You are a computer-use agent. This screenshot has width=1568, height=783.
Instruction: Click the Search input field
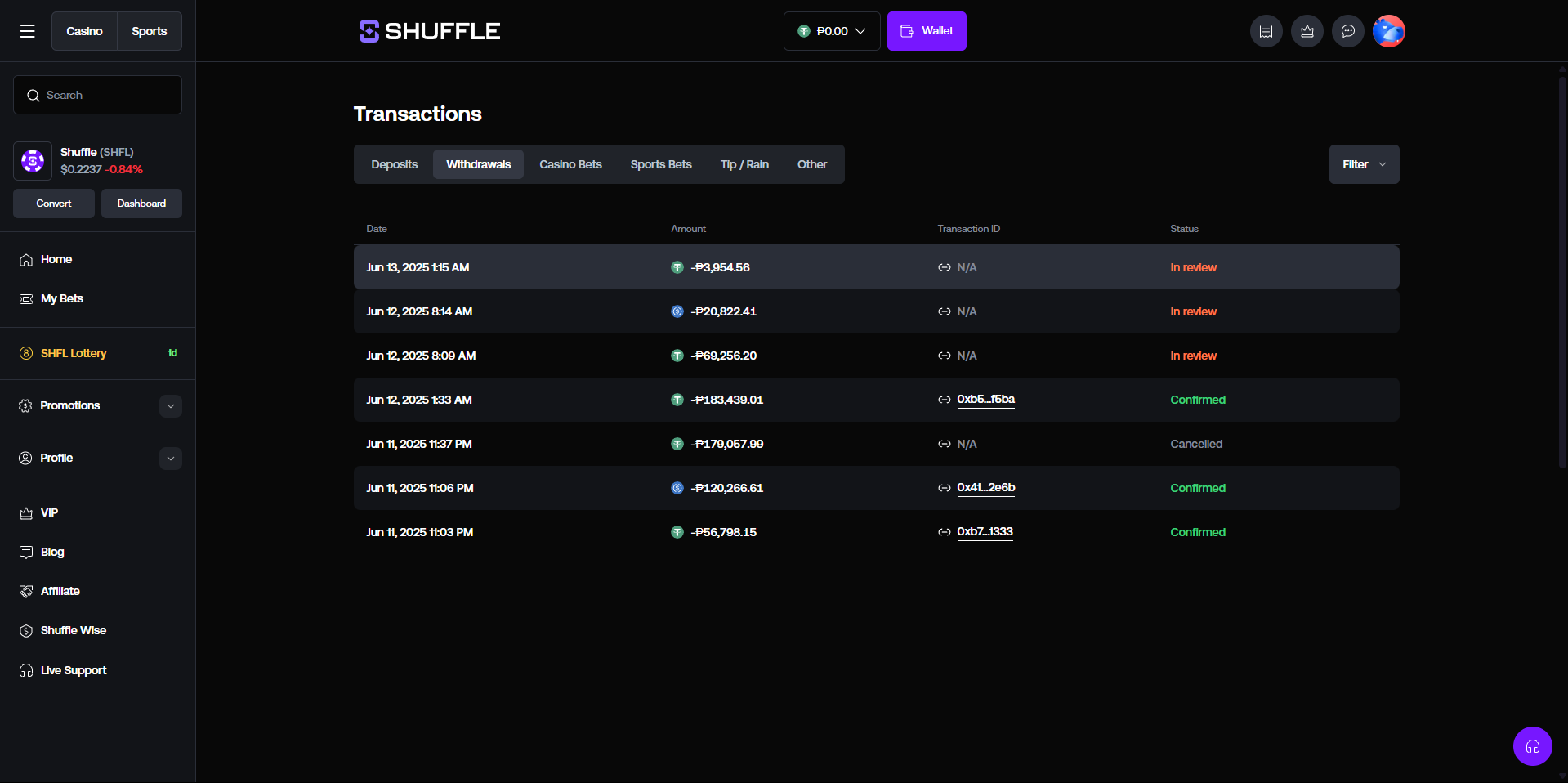point(97,95)
